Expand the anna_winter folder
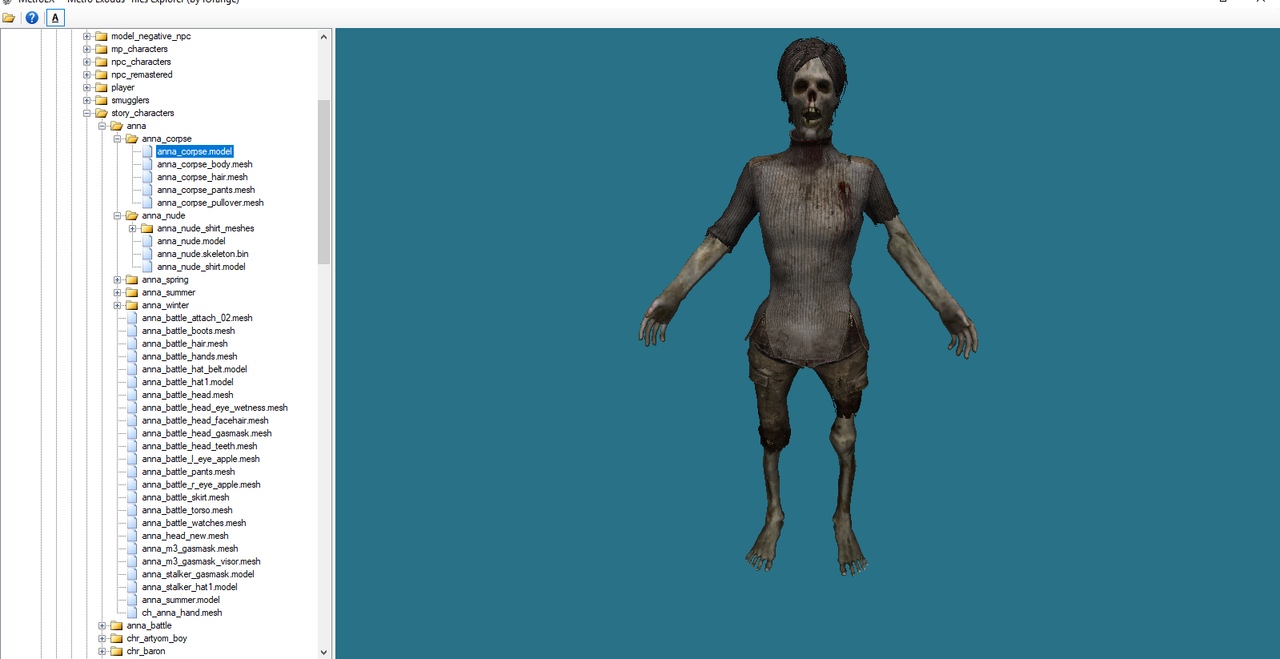 point(117,305)
